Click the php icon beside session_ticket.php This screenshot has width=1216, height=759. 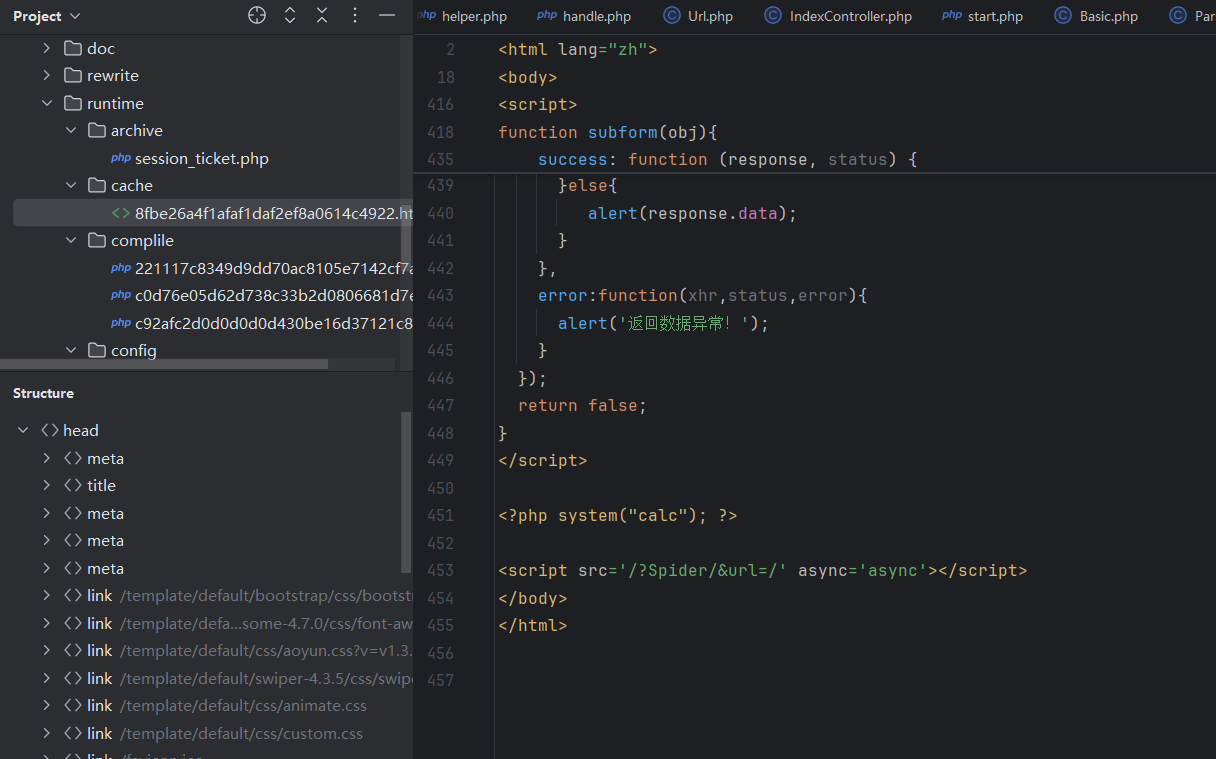point(121,158)
